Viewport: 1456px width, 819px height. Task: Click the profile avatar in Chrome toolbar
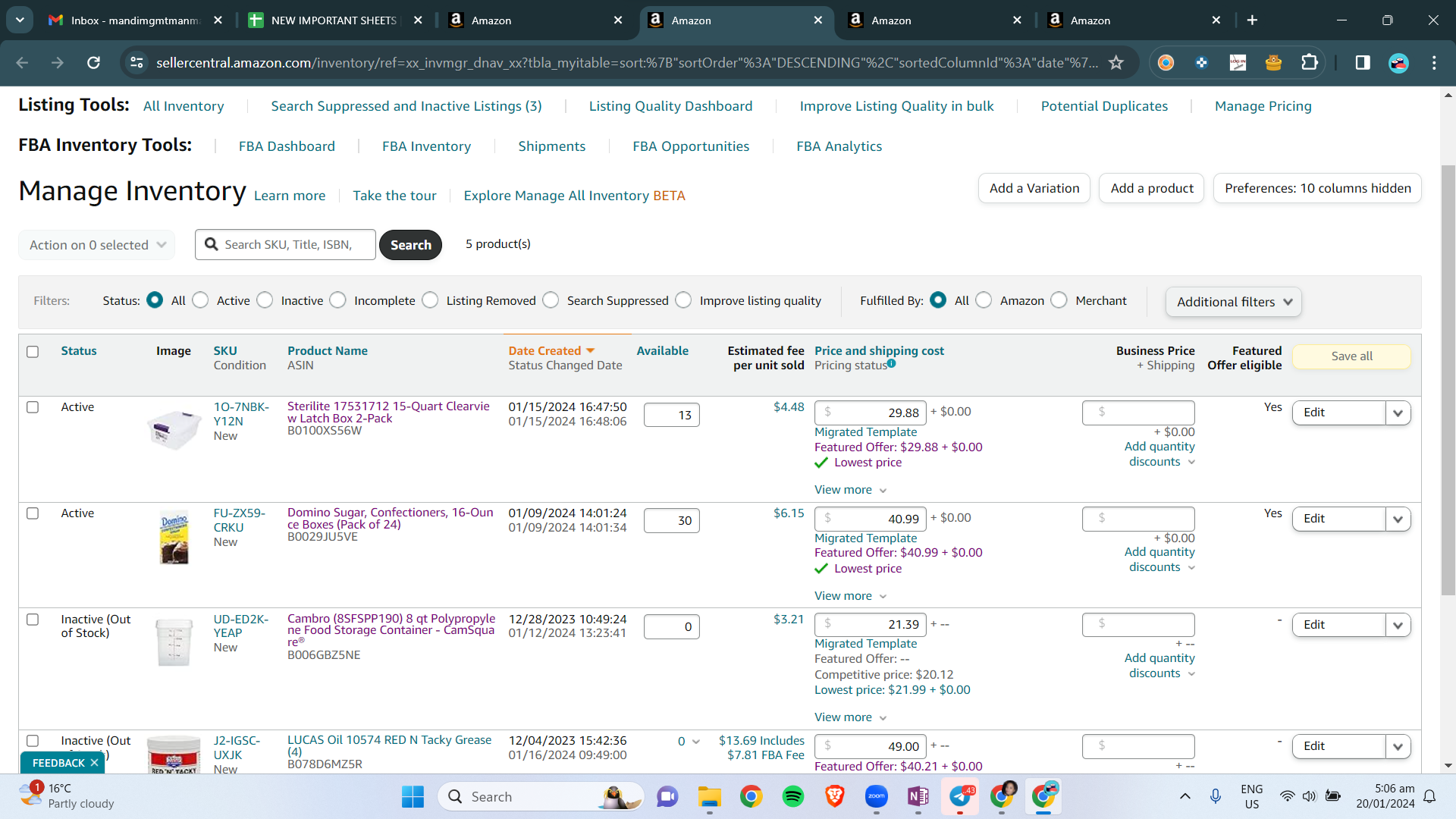click(x=1398, y=63)
